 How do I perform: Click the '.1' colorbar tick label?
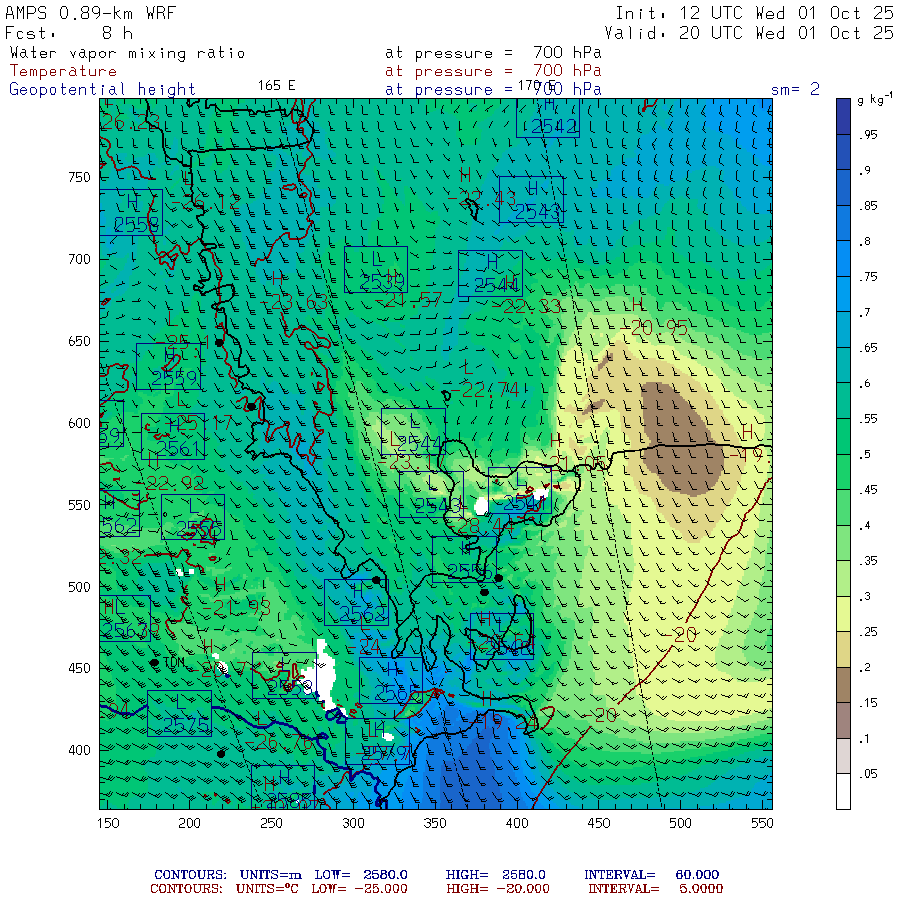point(864,738)
